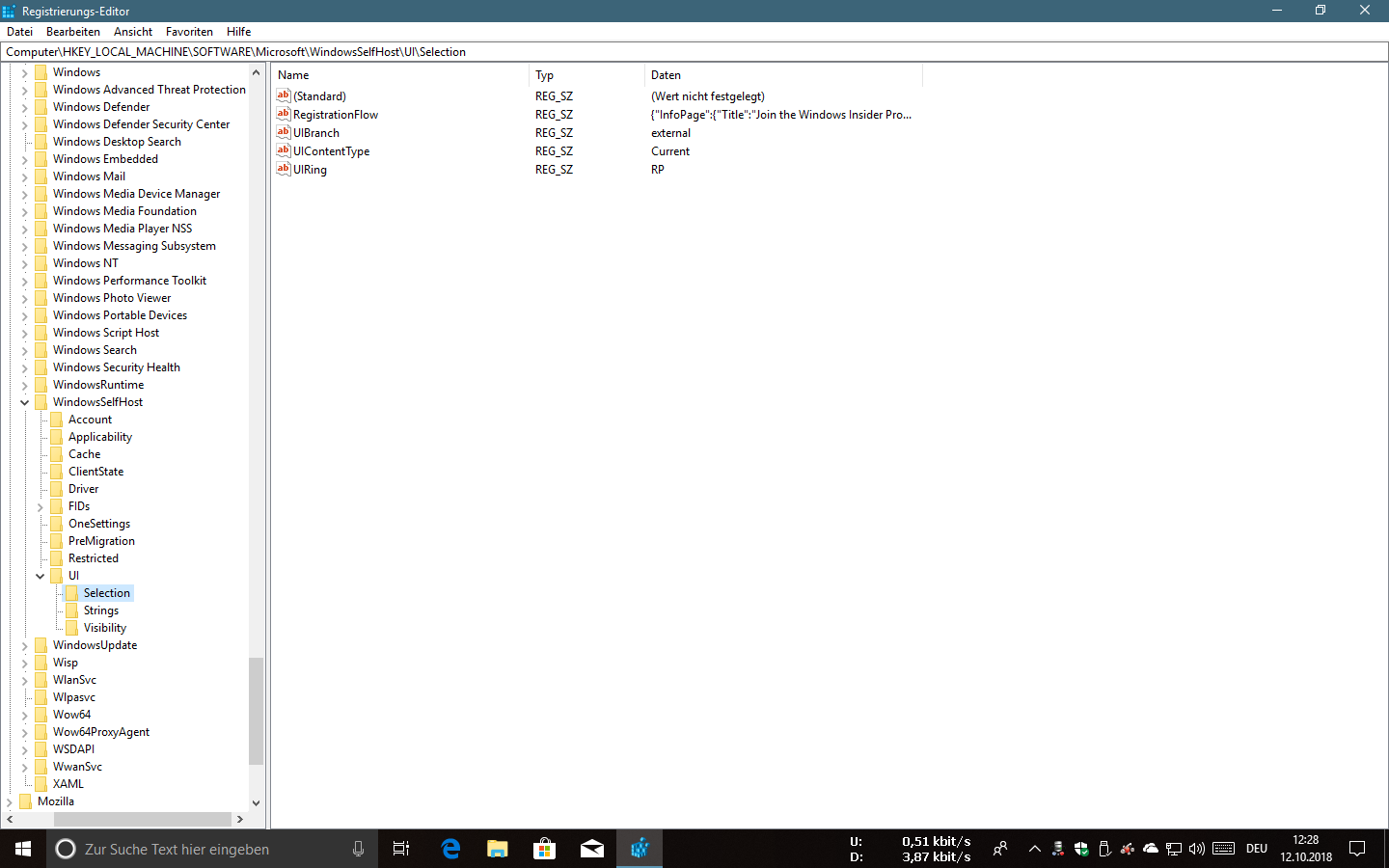Expand the FIDs key

41,506
